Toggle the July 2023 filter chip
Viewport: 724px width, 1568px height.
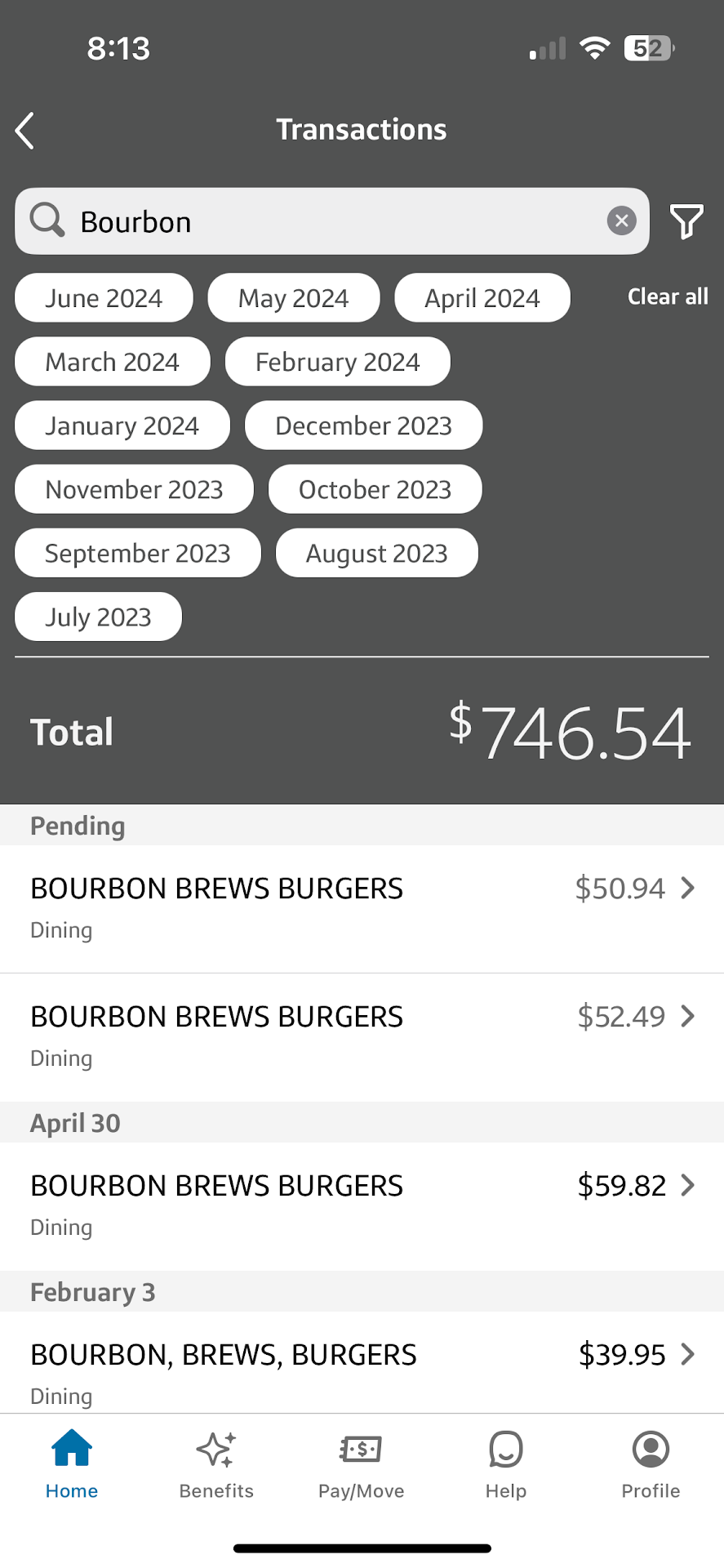tap(98, 617)
